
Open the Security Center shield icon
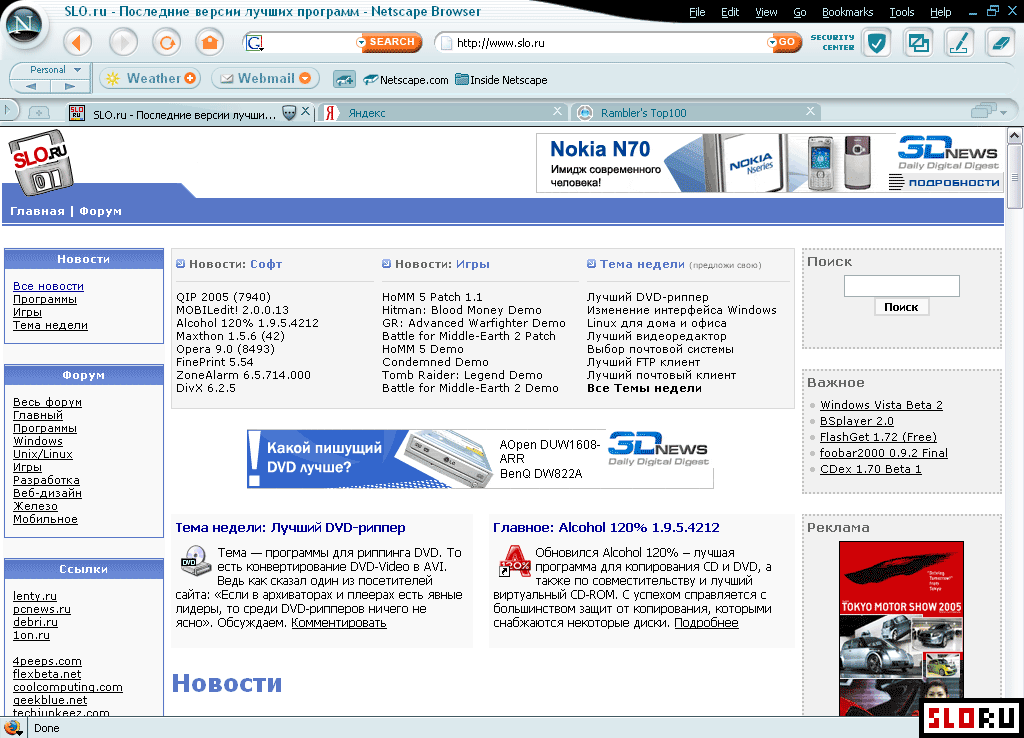[877, 42]
